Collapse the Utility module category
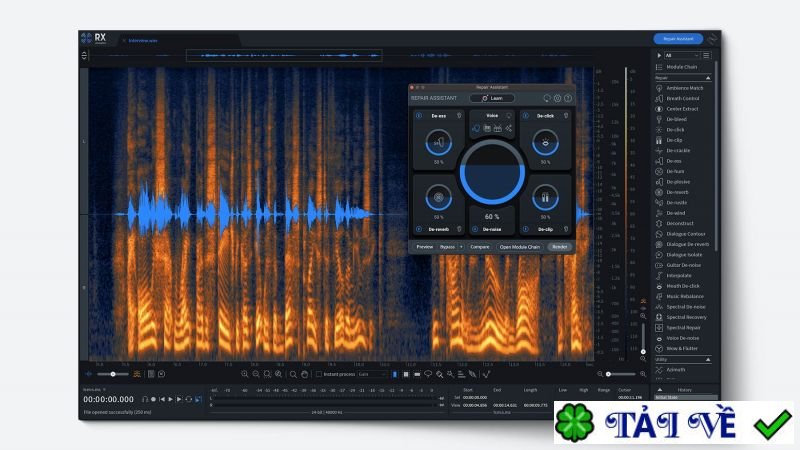 click(708, 360)
